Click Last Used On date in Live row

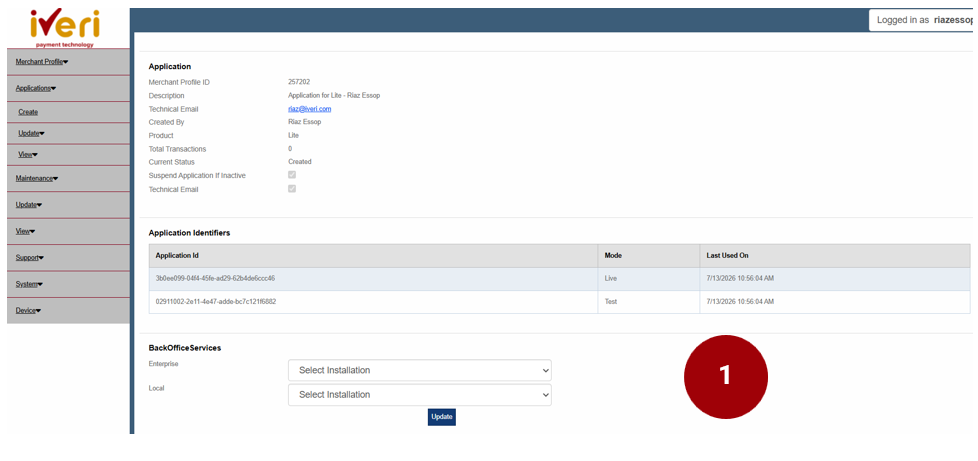click(x=740, y=278)
